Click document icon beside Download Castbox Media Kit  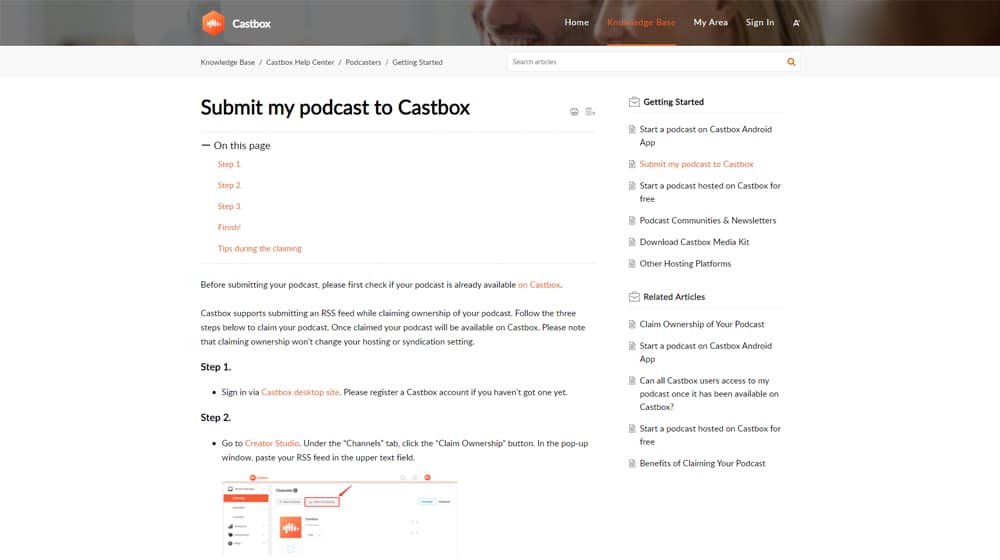632,242
